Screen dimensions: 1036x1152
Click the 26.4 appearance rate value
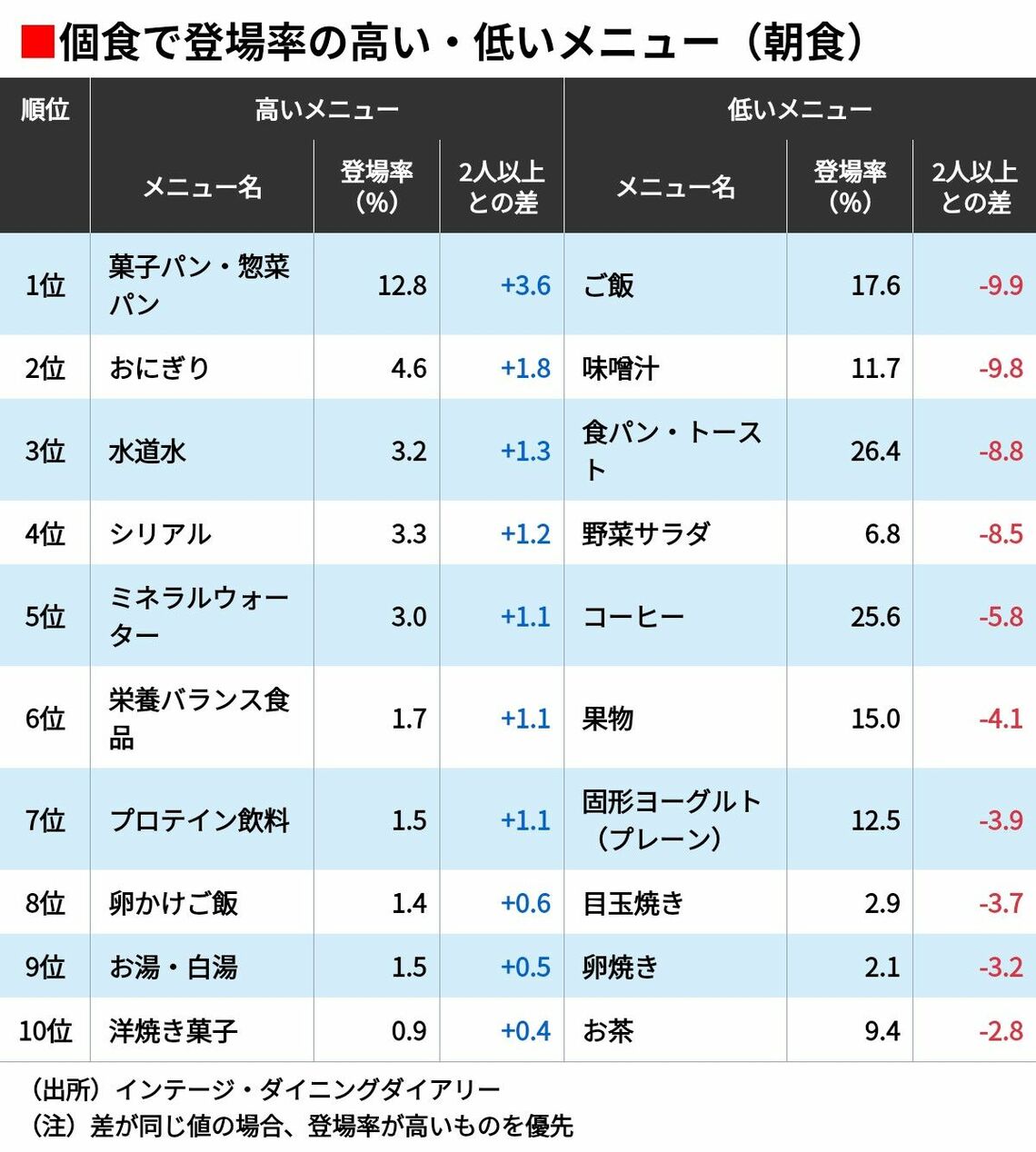[x=874, y=451]
